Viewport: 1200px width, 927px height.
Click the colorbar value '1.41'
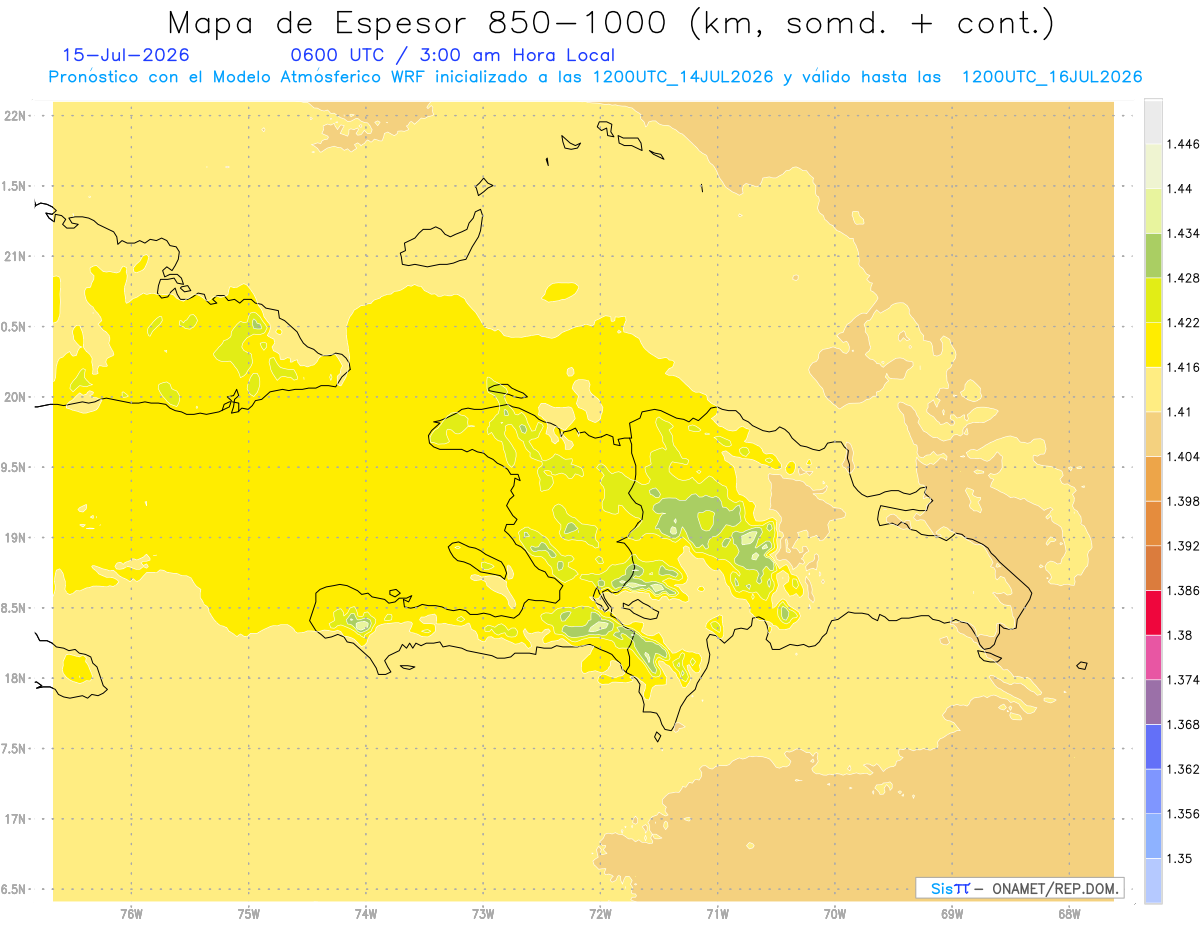pyautogui.click(x=1179, y=412)
